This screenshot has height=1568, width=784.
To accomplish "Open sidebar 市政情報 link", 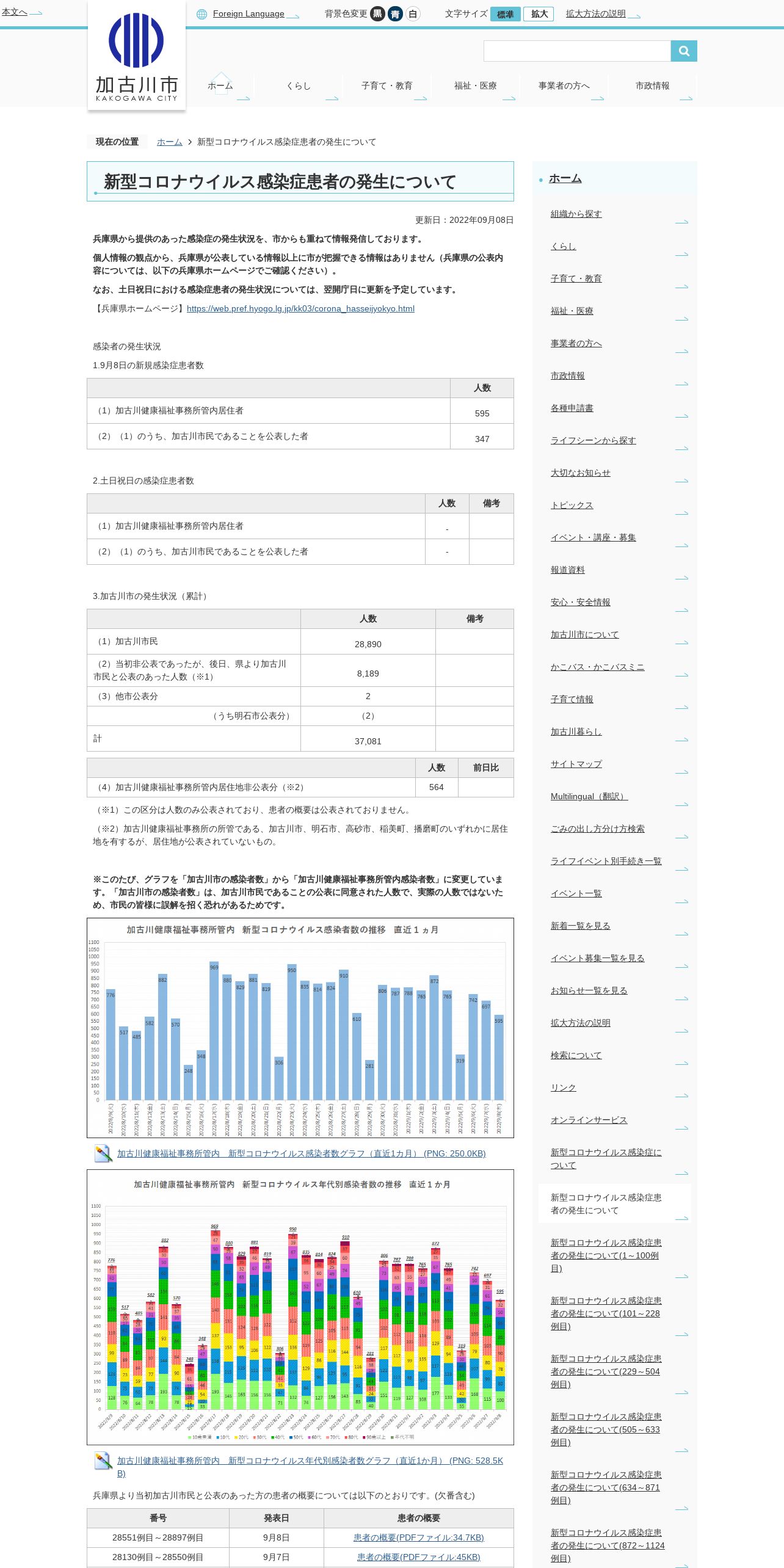I will point(567,376).
